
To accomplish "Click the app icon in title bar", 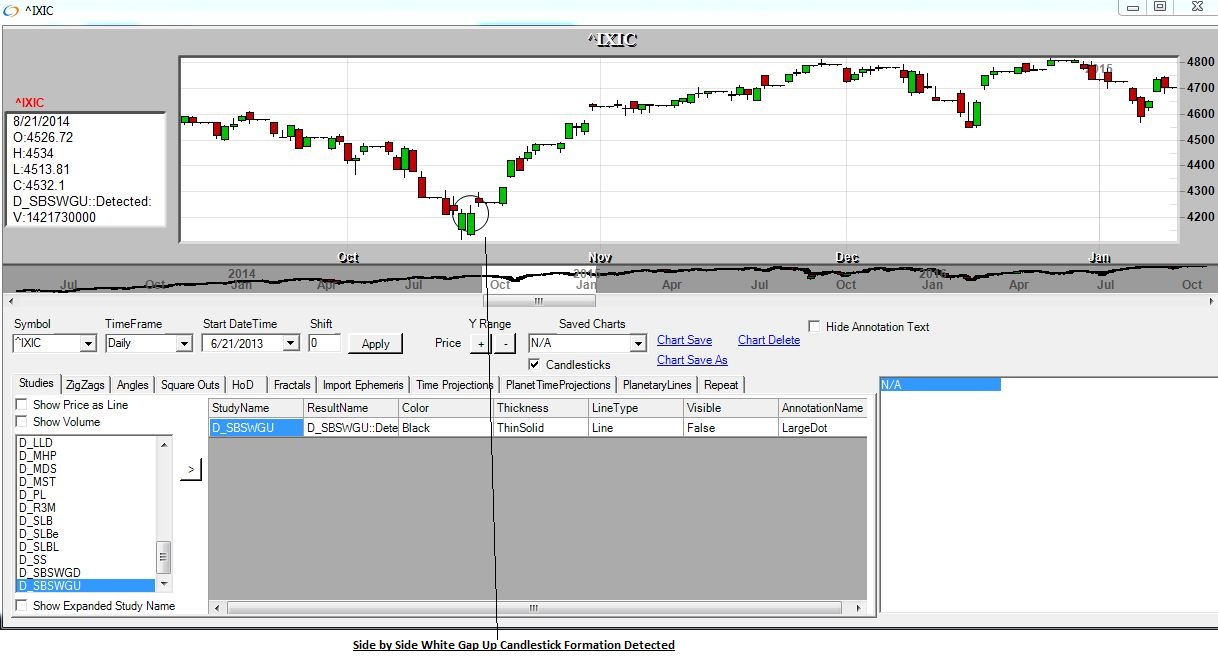I will [x=11, y=10].
